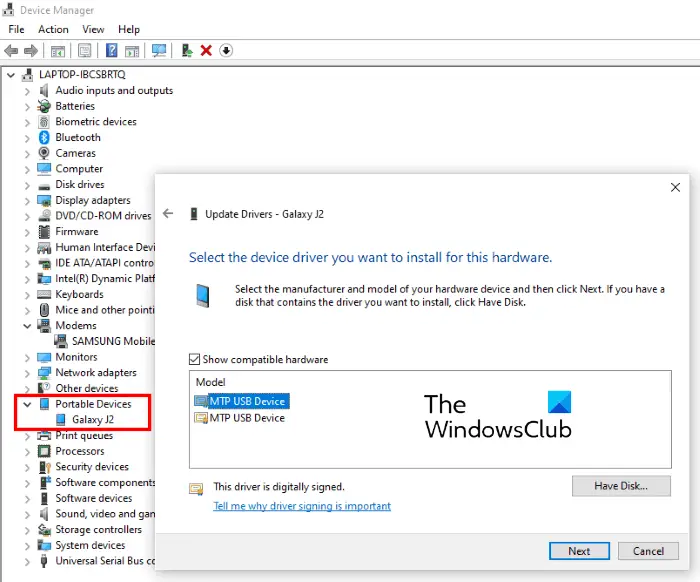Expand the Bluetooth category

(x=27, y=138)
